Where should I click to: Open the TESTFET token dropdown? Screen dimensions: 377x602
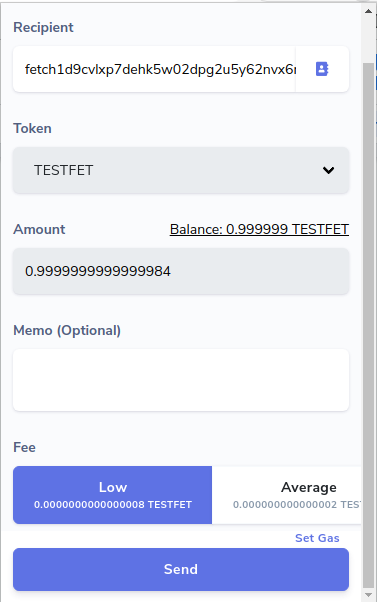pyautogui.click(x=181, y=170)
